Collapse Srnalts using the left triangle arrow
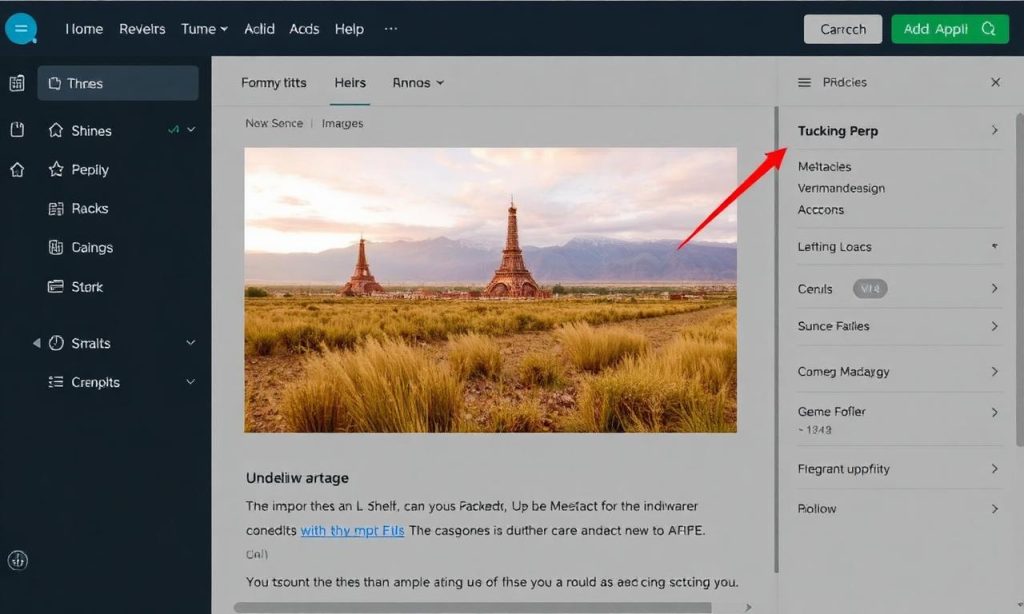This screenshot has height=614, width=1024. 37,343
